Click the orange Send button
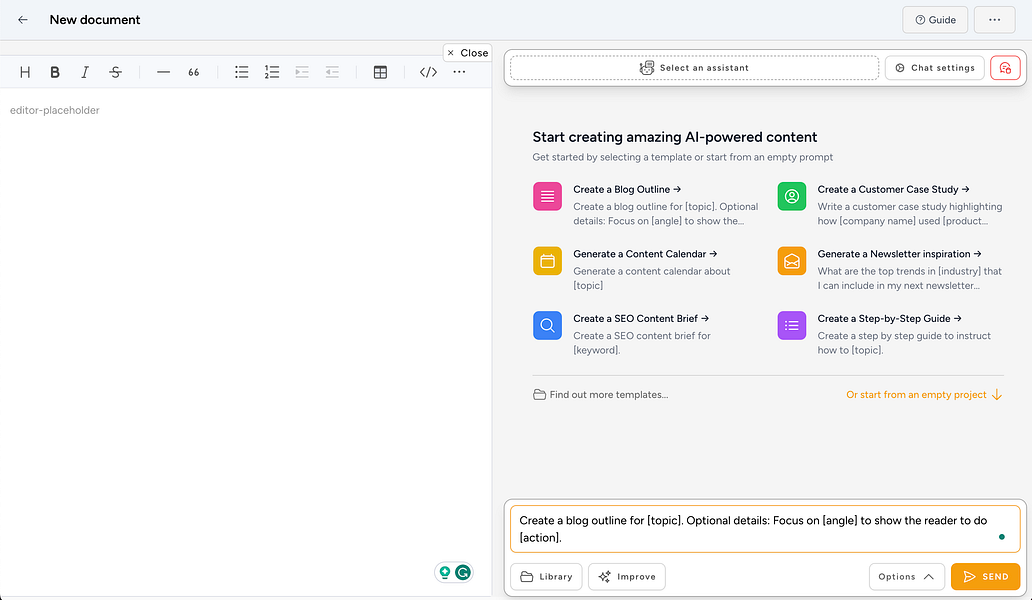Screen dimensions: 1032x600 [x=985, y=577]
